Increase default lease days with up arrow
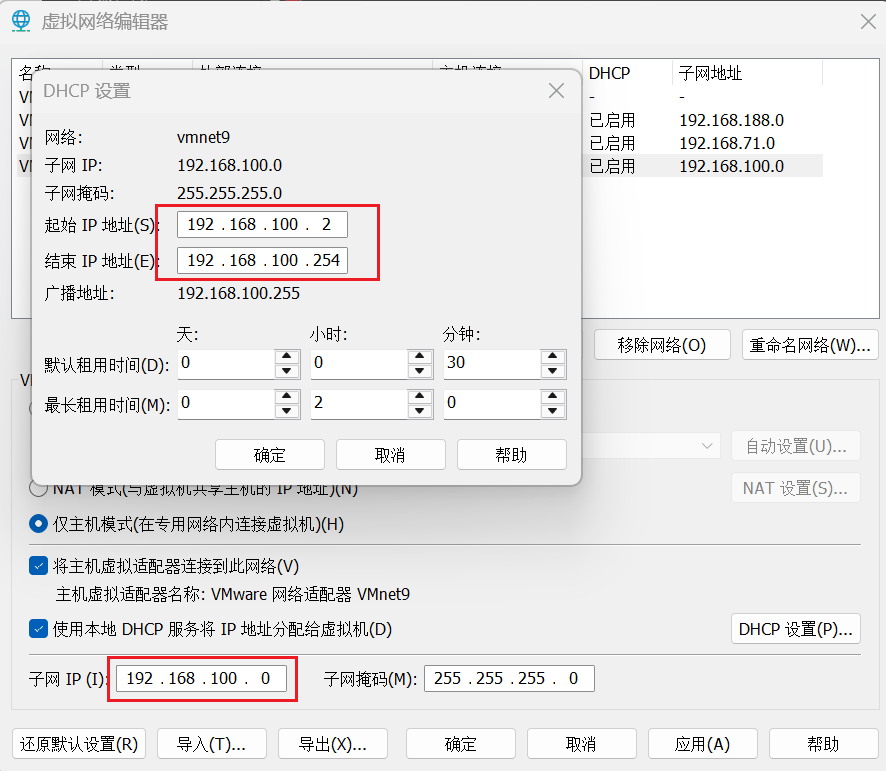The width and height of the screenshot is (886, 771). tap(287, 356)
